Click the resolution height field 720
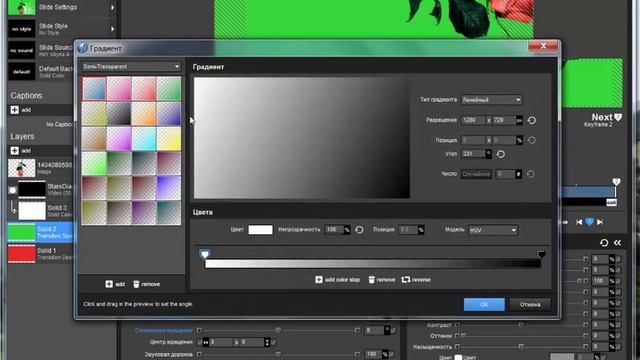 [x=504, y=120]
